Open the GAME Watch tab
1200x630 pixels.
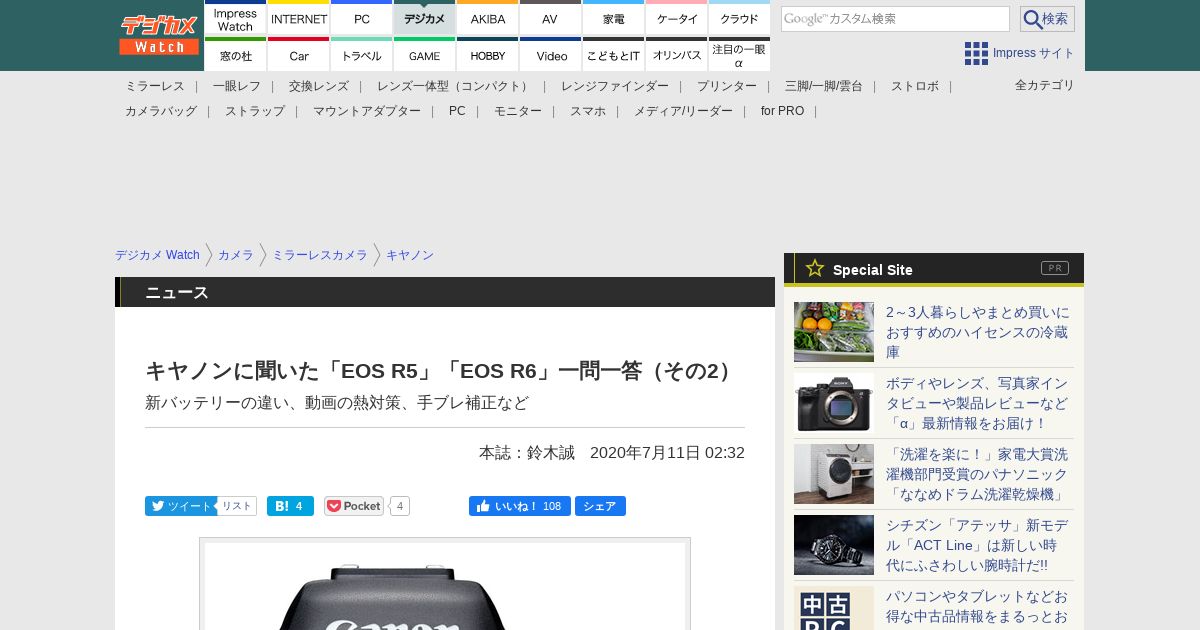(425, 55)
